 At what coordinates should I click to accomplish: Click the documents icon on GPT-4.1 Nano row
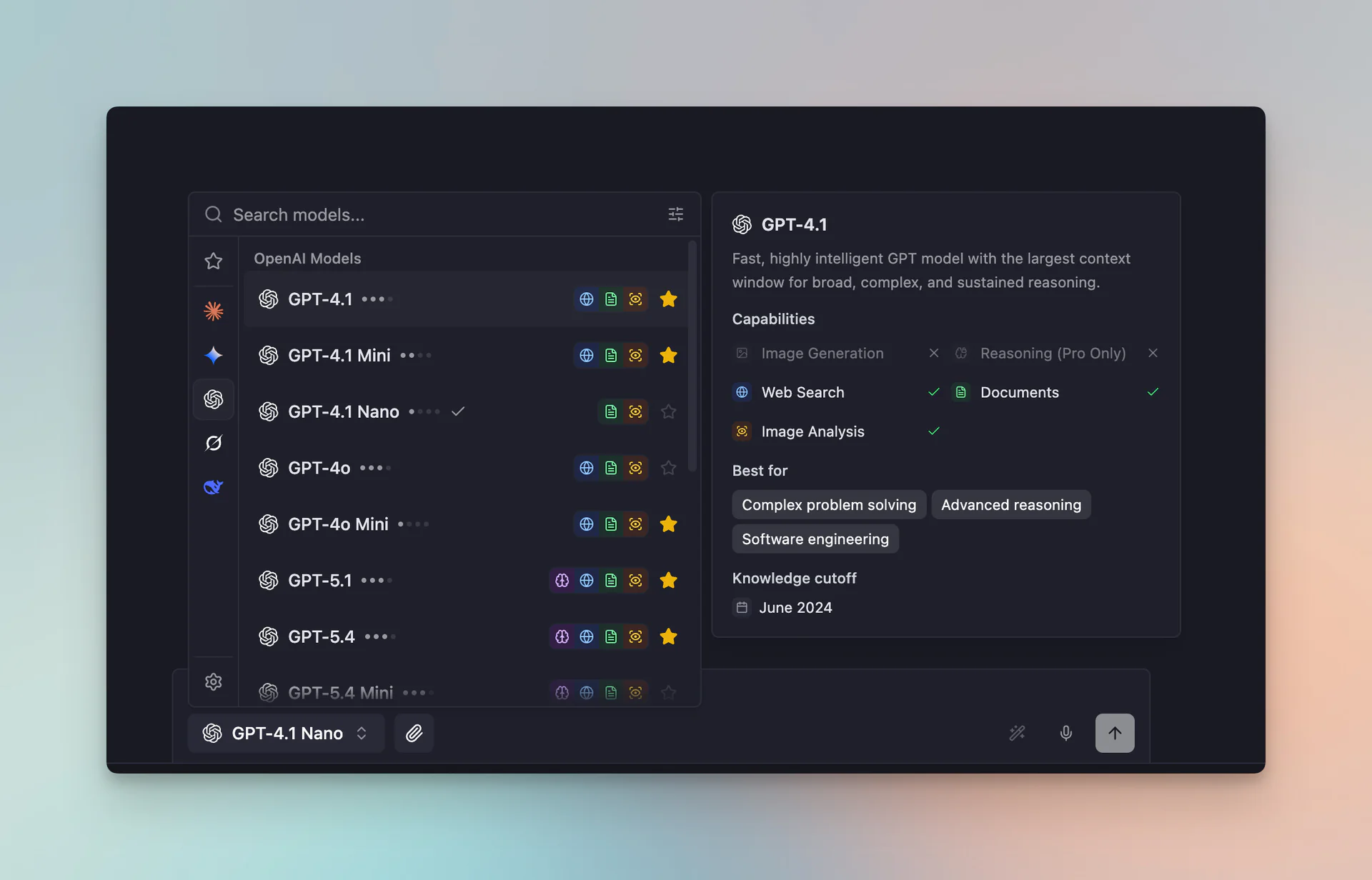pyautogui.click(x=610, y=411)
